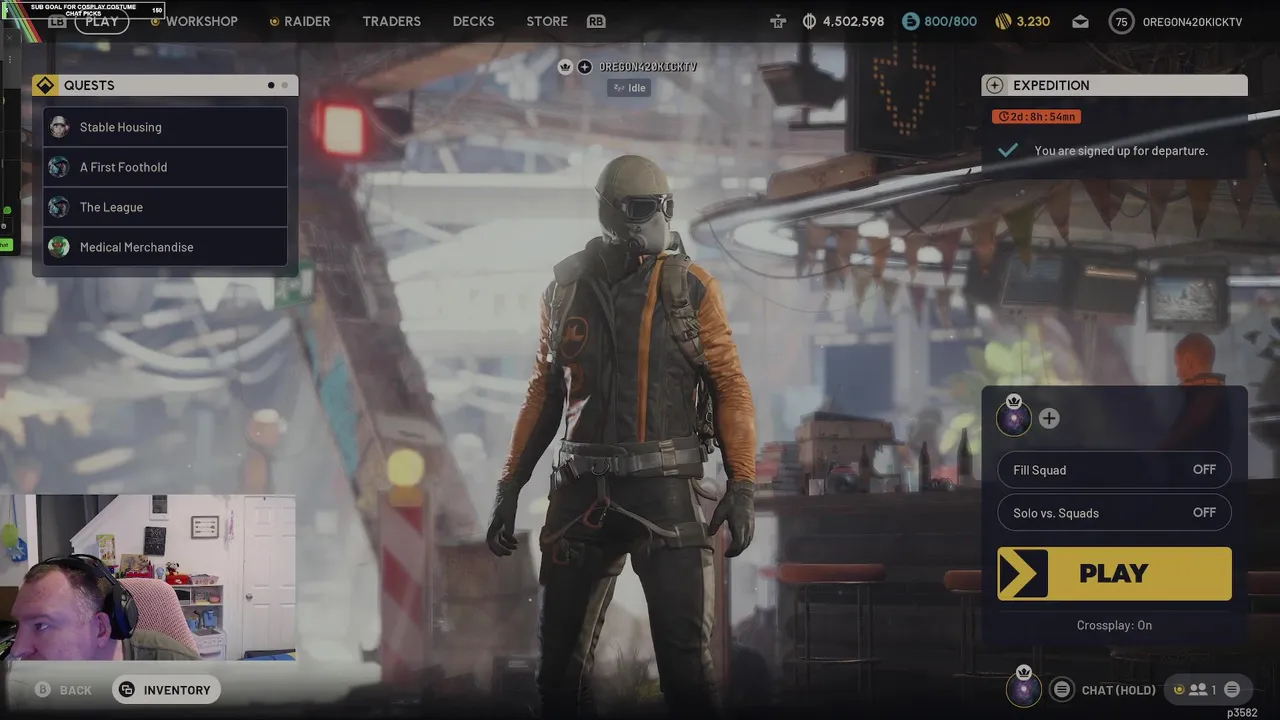Image resolution: width=1280 pixels, height=720 pixels.
Task: Click the party members count icon
Action: click(x=1197, y=690)
